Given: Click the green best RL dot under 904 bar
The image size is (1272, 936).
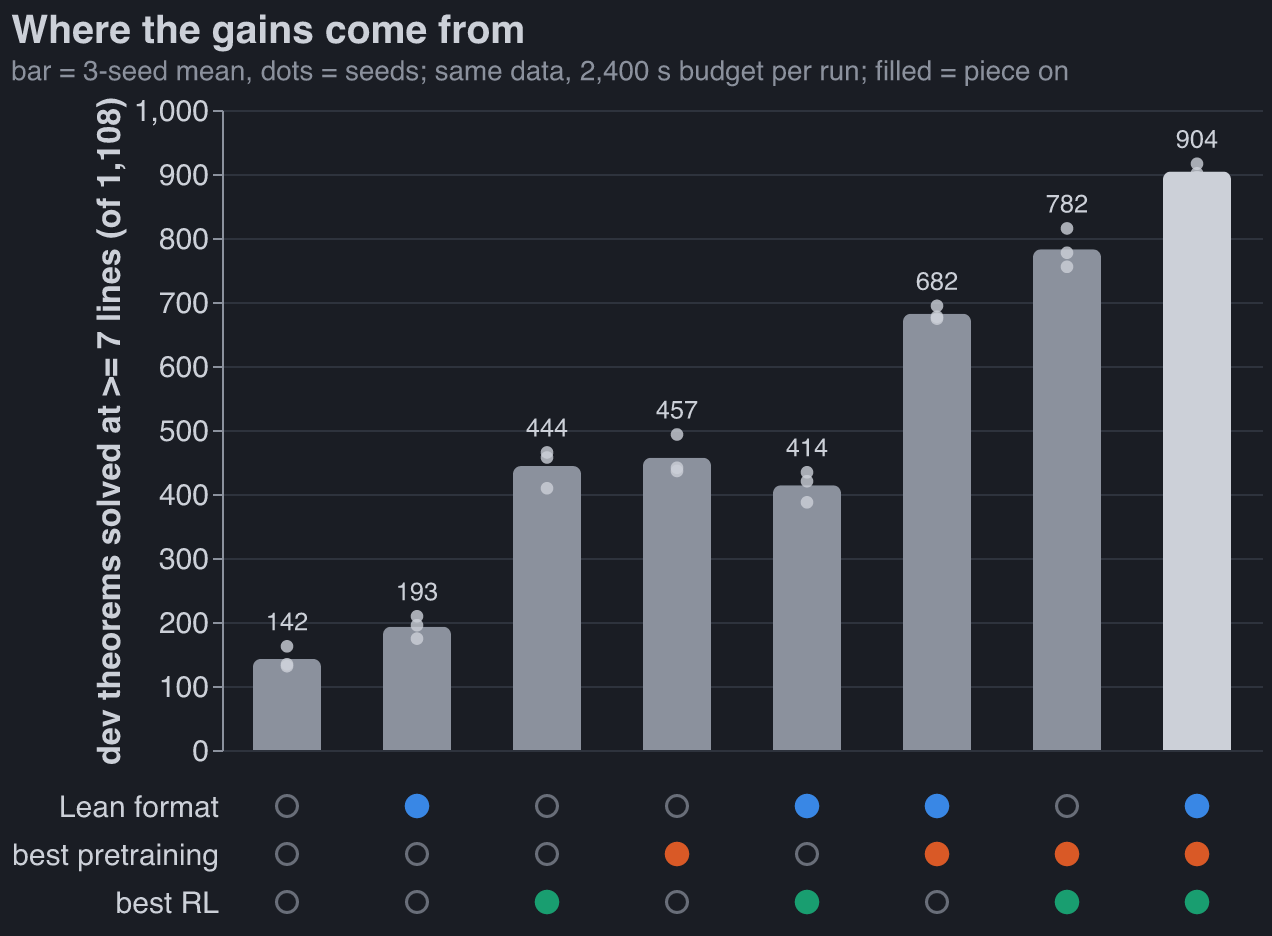Looking at the screenshot, I should point(1197,902).
